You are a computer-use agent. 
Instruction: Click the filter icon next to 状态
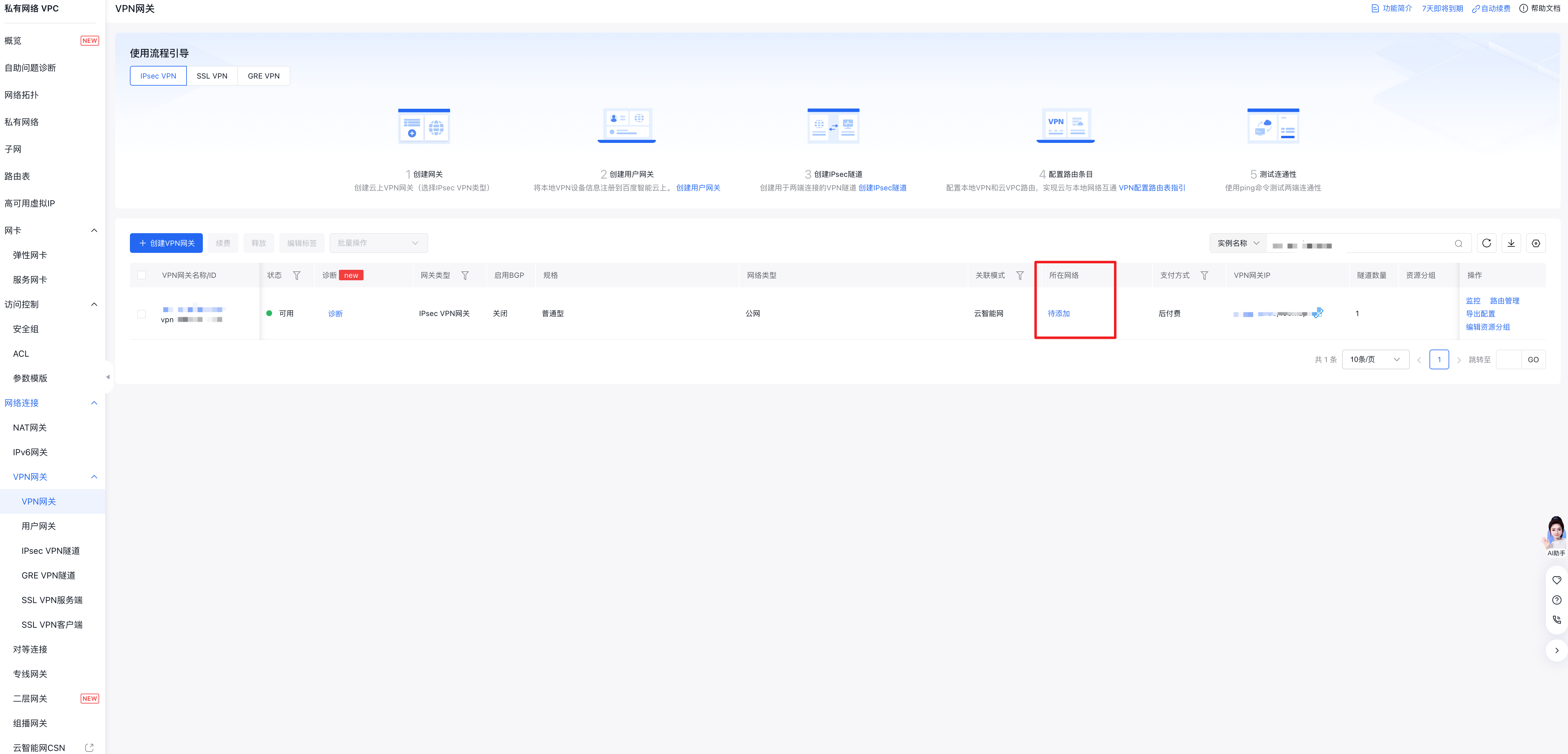[296, 275]
